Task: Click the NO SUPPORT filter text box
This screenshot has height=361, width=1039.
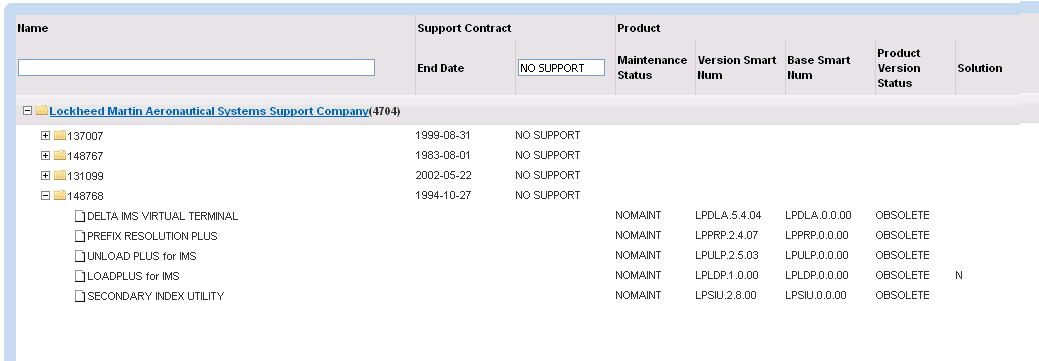Action: coord(561,68)
